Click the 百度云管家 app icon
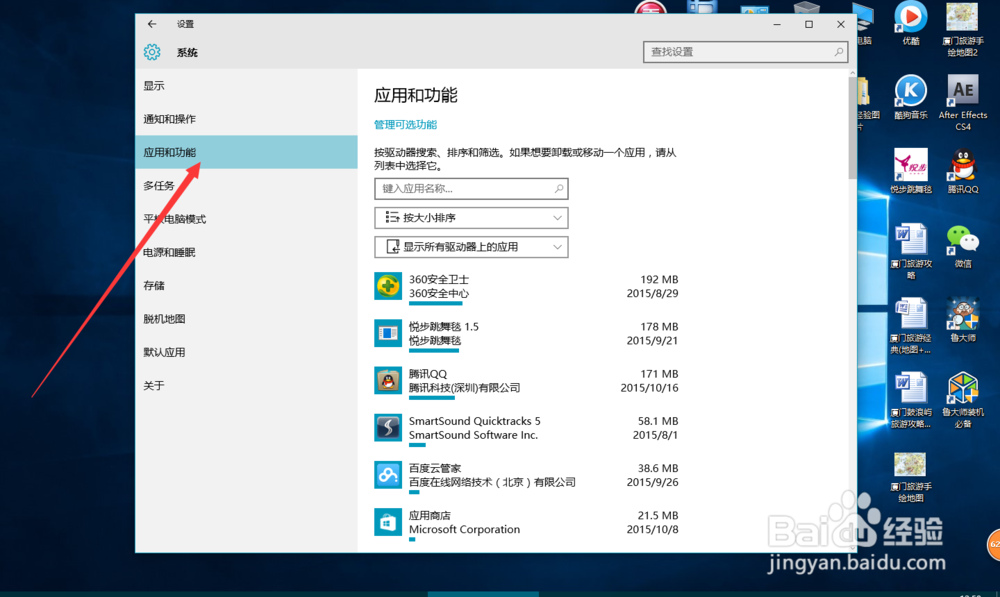Screen dimensions: 1000x597 point(388,475)
